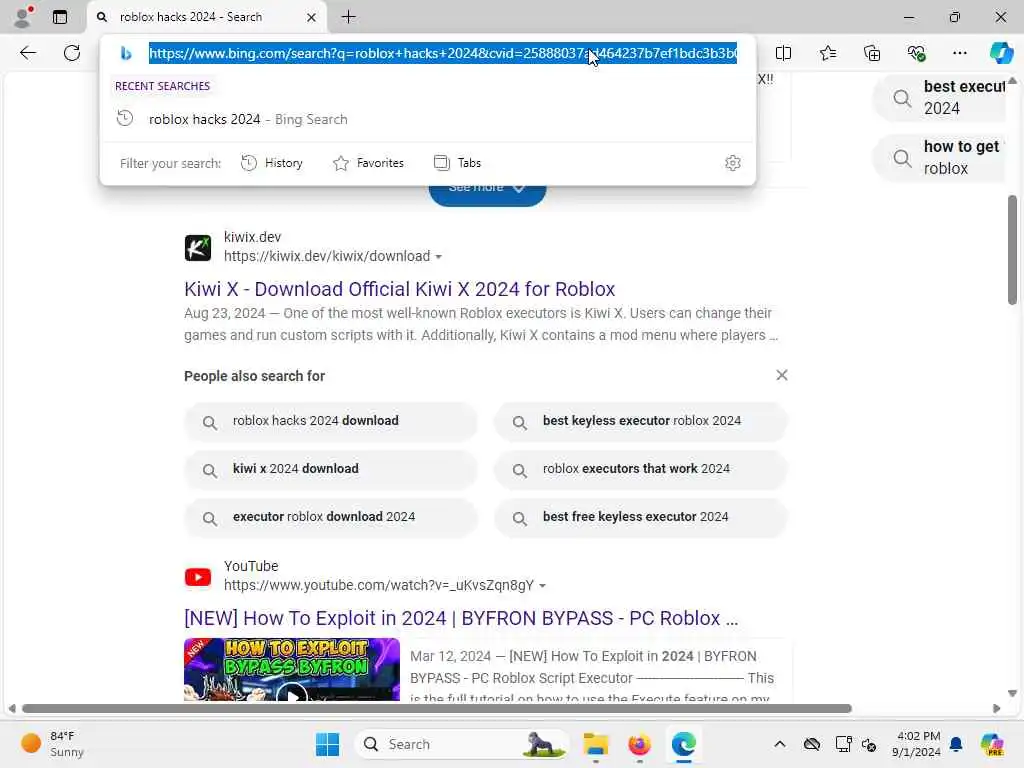This screenshot has height=768, width=1024.
Task: Filter address bar search by Favorites
Action: pos(368,163)
